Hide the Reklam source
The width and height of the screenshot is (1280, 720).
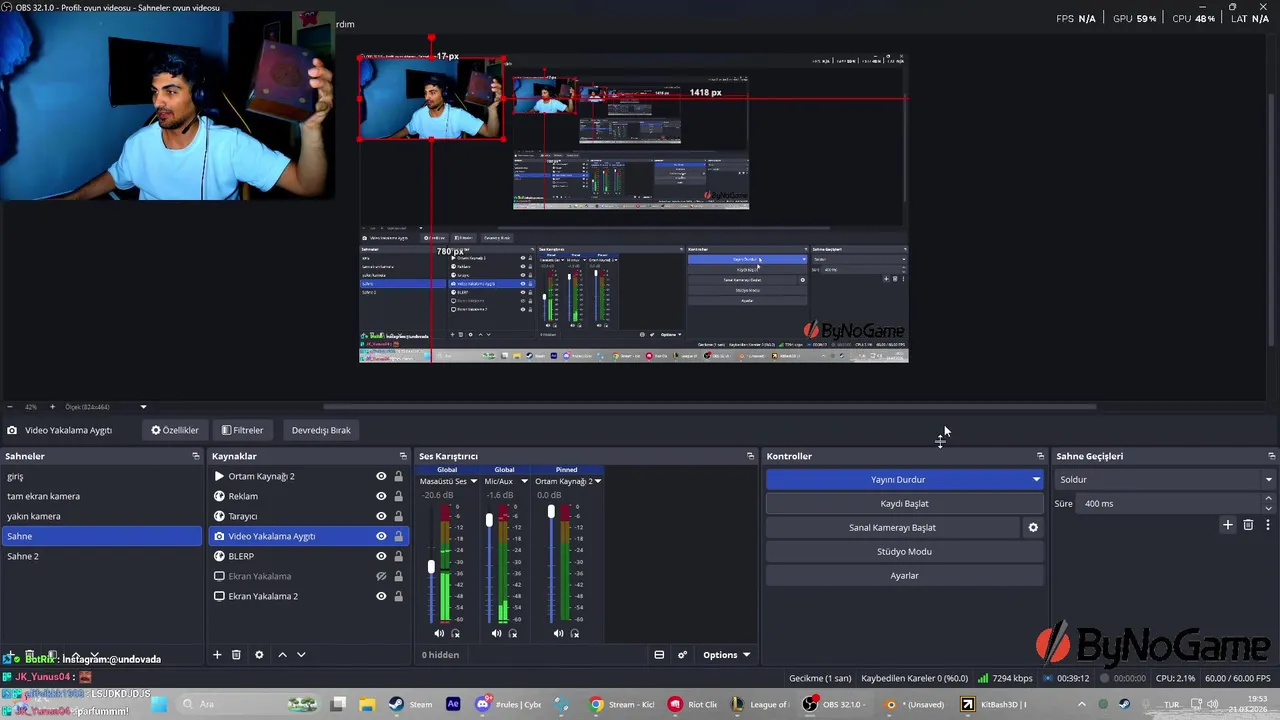(x=381, y=496)
